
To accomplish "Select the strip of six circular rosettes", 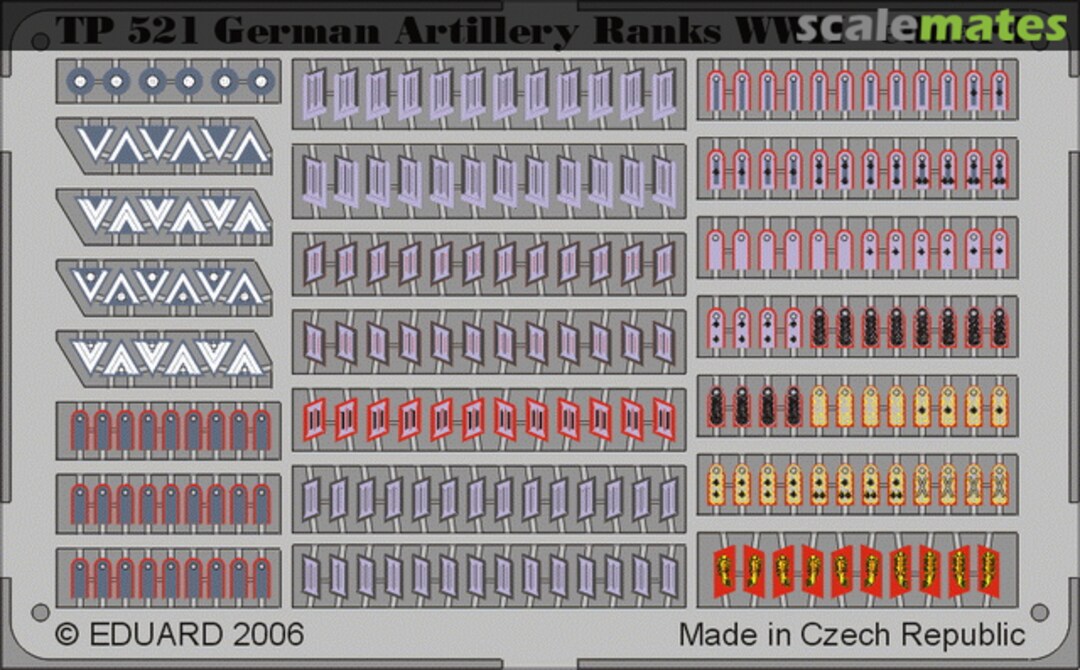I will tap(168, 81).
